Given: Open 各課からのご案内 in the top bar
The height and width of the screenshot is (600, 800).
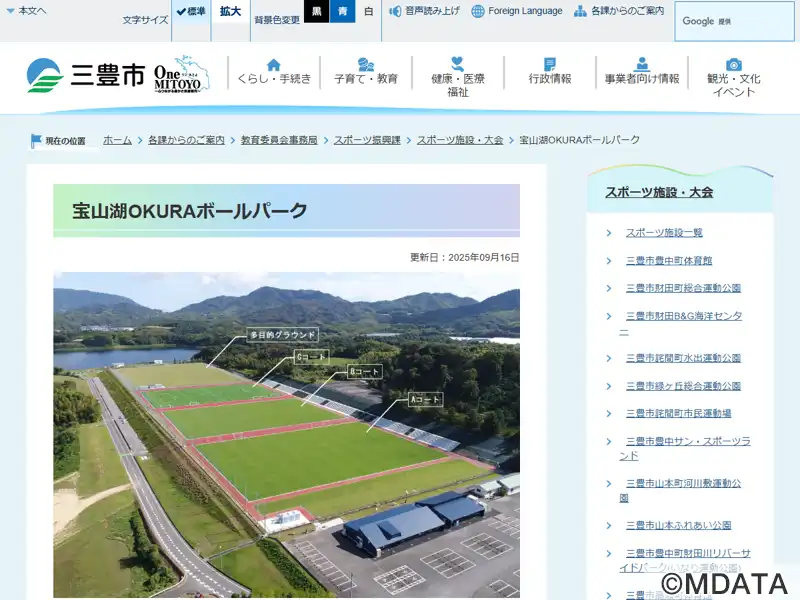Looking at the screenshot, I should 619,11.
